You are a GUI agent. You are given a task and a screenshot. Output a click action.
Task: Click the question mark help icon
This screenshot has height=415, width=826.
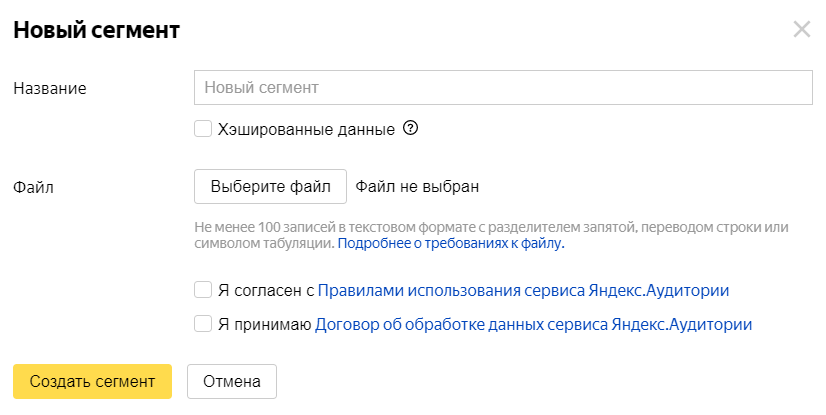410,128
